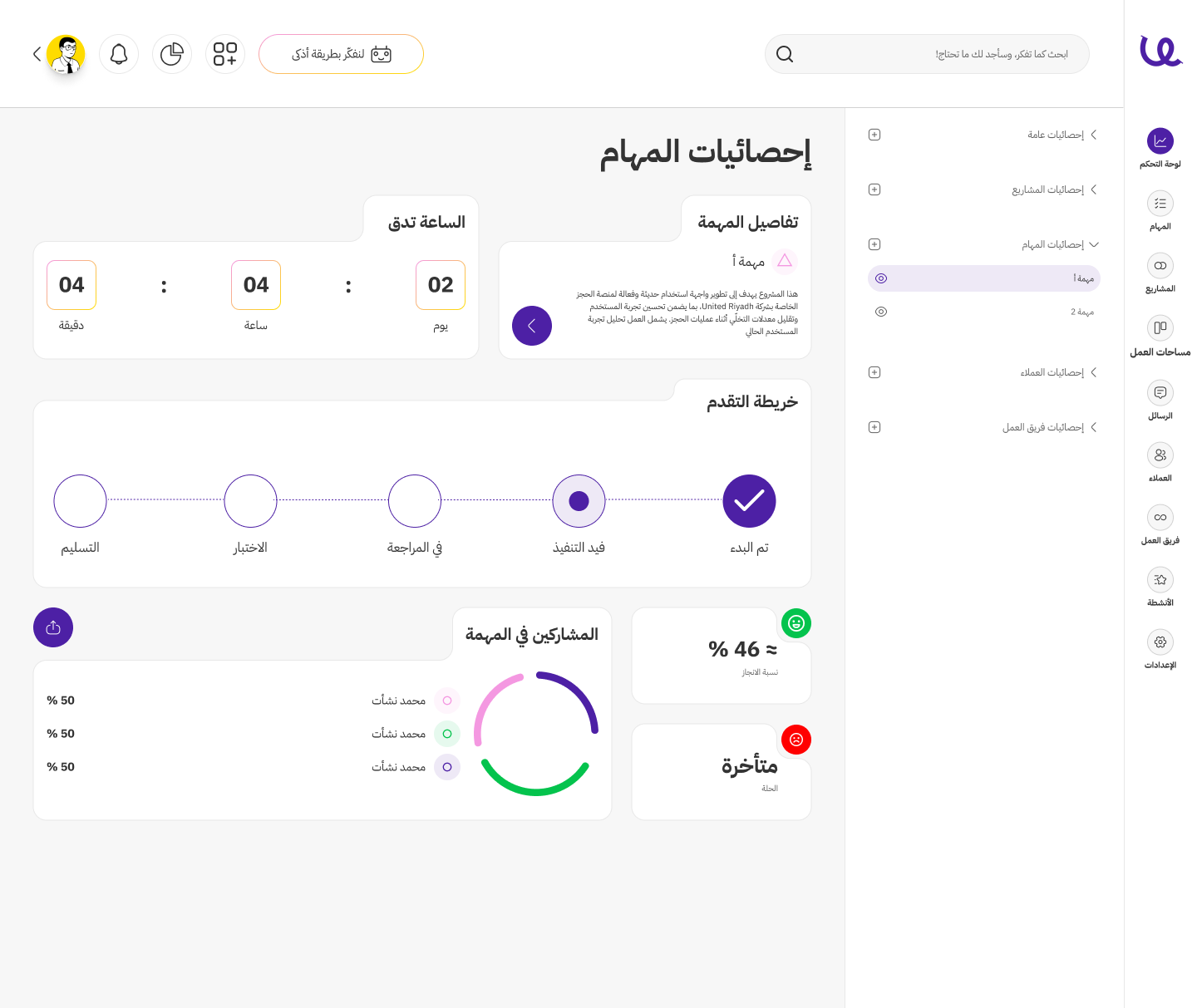Select the green participant radio circle
Viewport: 1197px width, 1008px height.
coord(447,734)
